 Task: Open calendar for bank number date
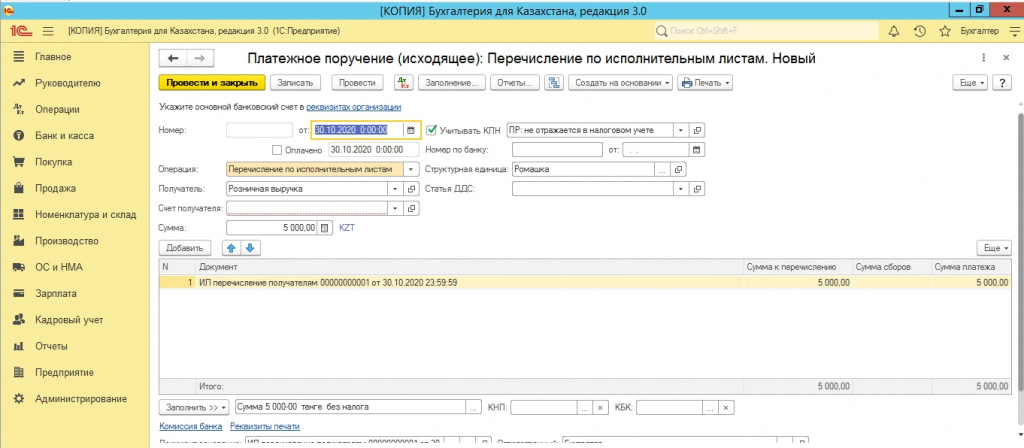click(x=696, y=150)
